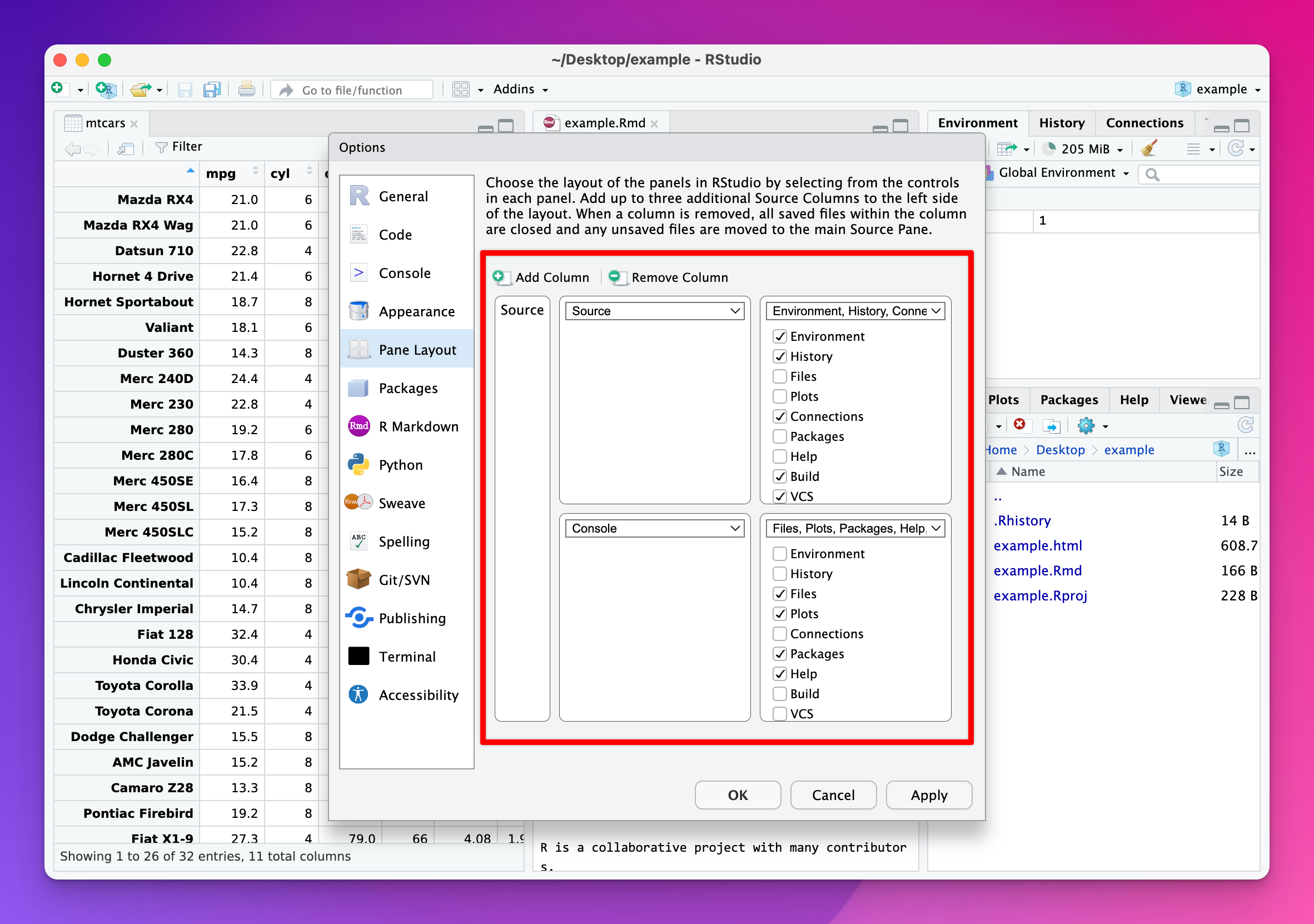Check Build in the bottom-right pane list
Viewport: 1314px width, 924px height.
(x=779, y=694)
